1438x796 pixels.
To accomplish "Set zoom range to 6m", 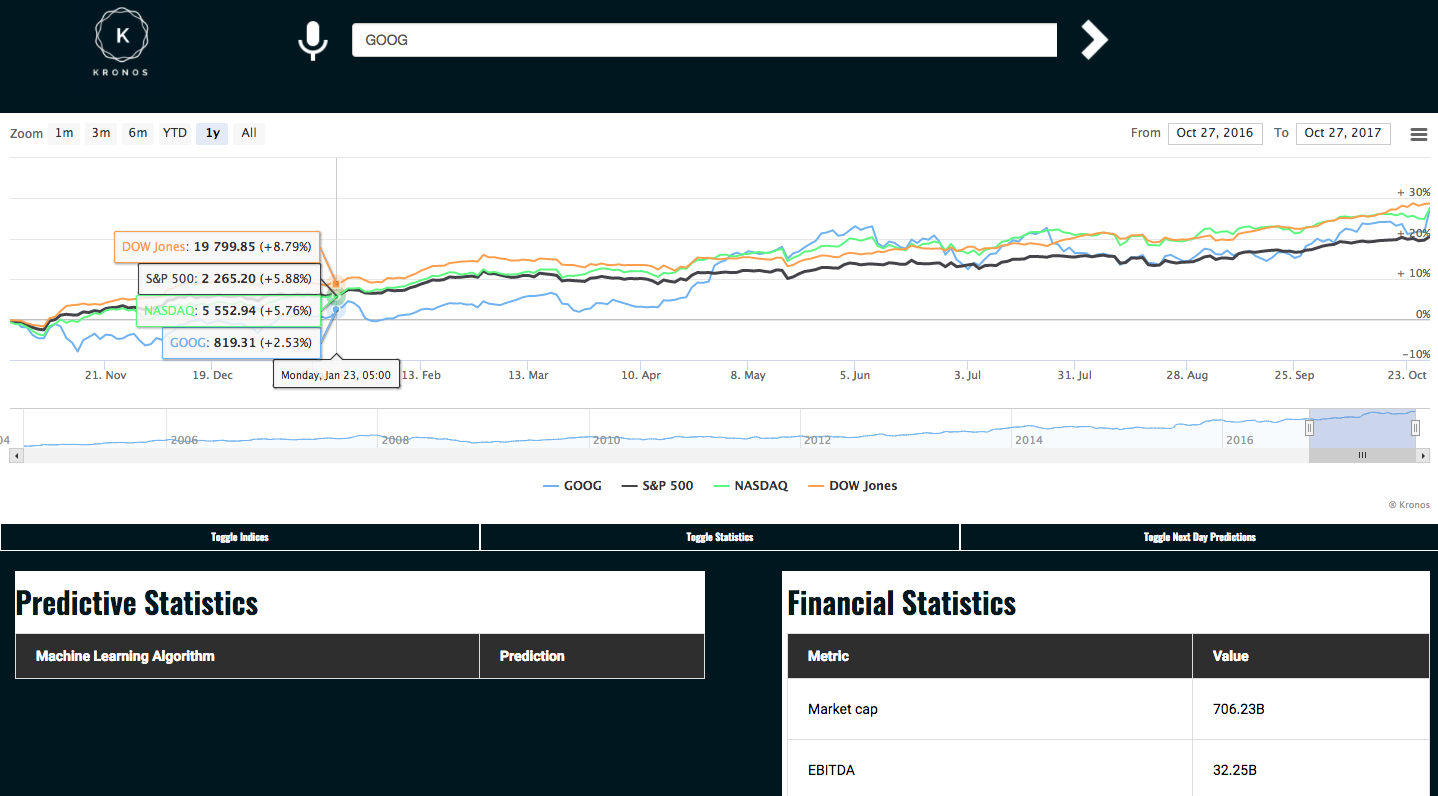I will (138, 133).
